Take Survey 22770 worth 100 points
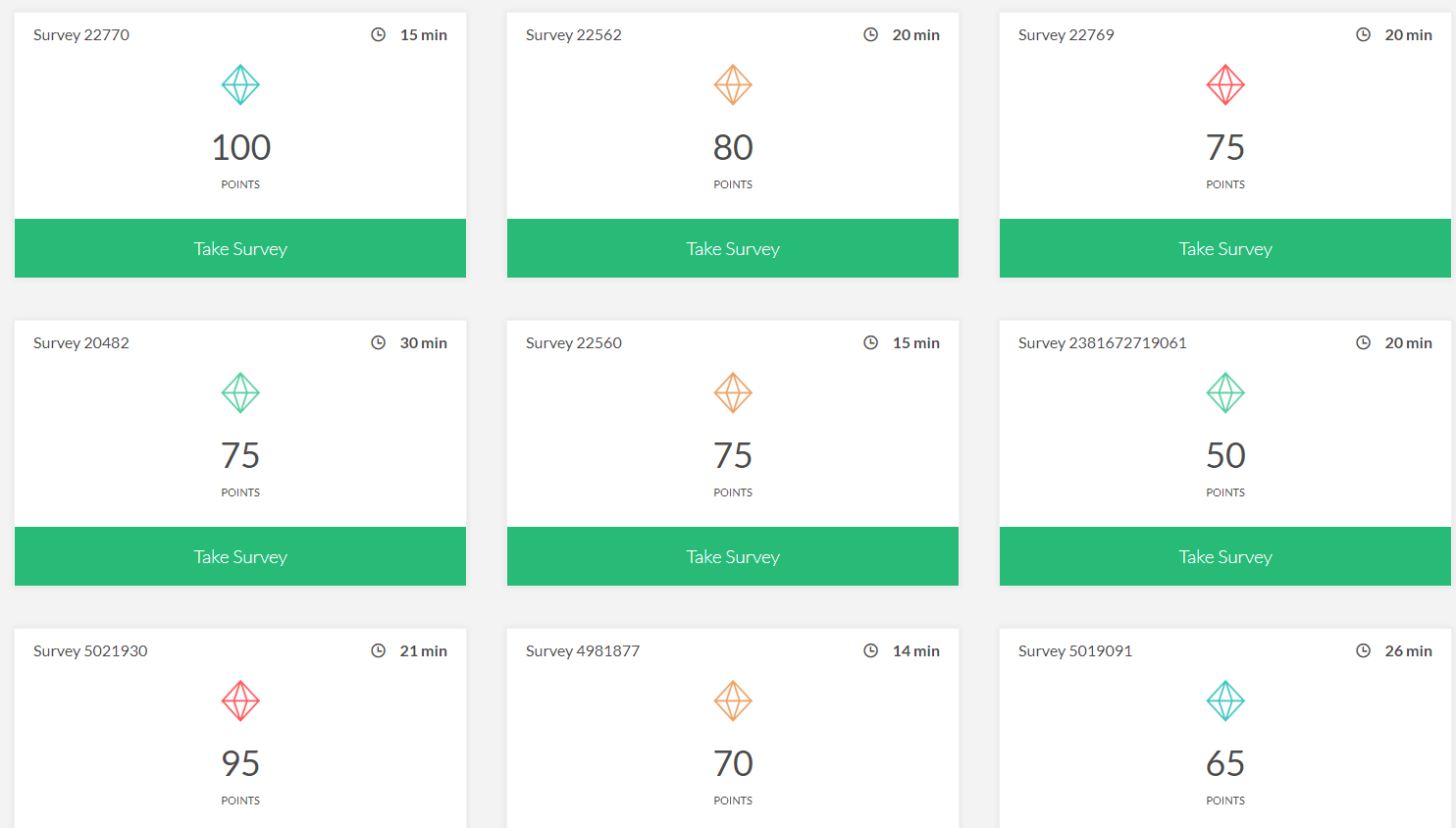 click(240, 248)
